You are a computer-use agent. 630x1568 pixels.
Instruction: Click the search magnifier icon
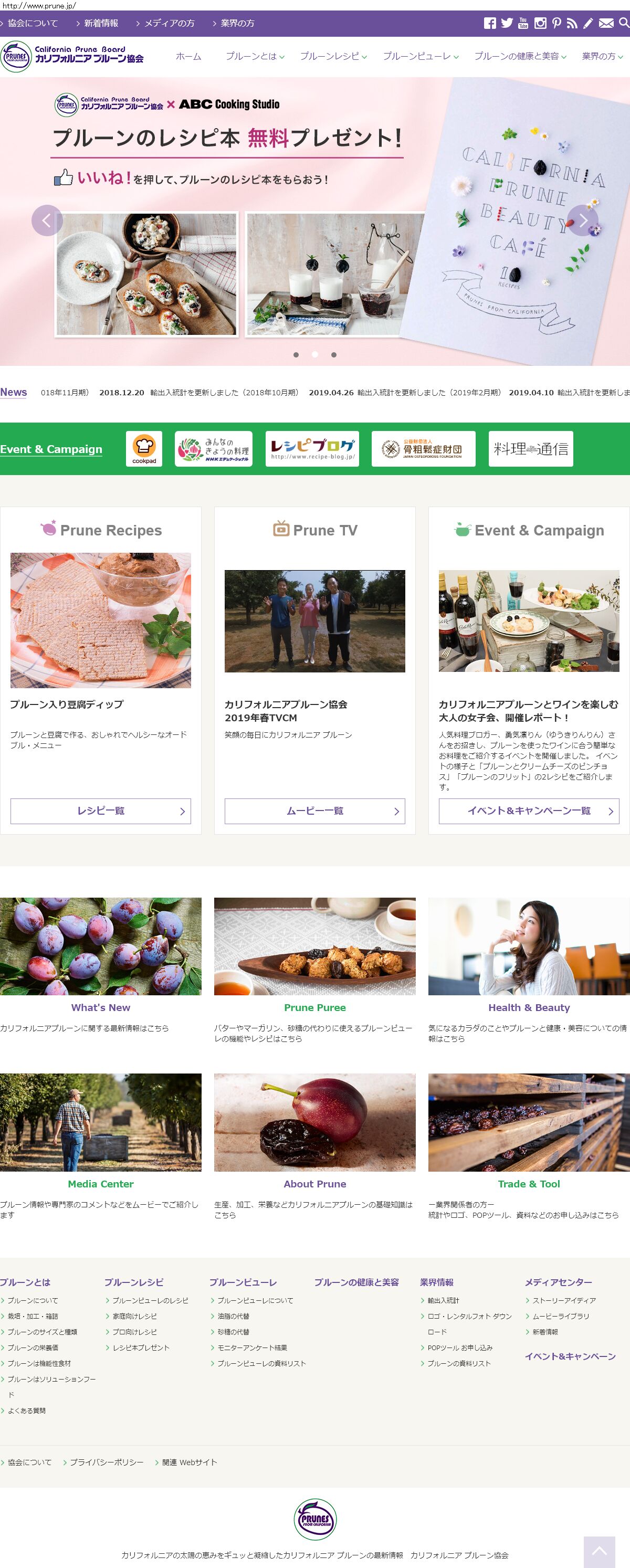click(624, 23)
